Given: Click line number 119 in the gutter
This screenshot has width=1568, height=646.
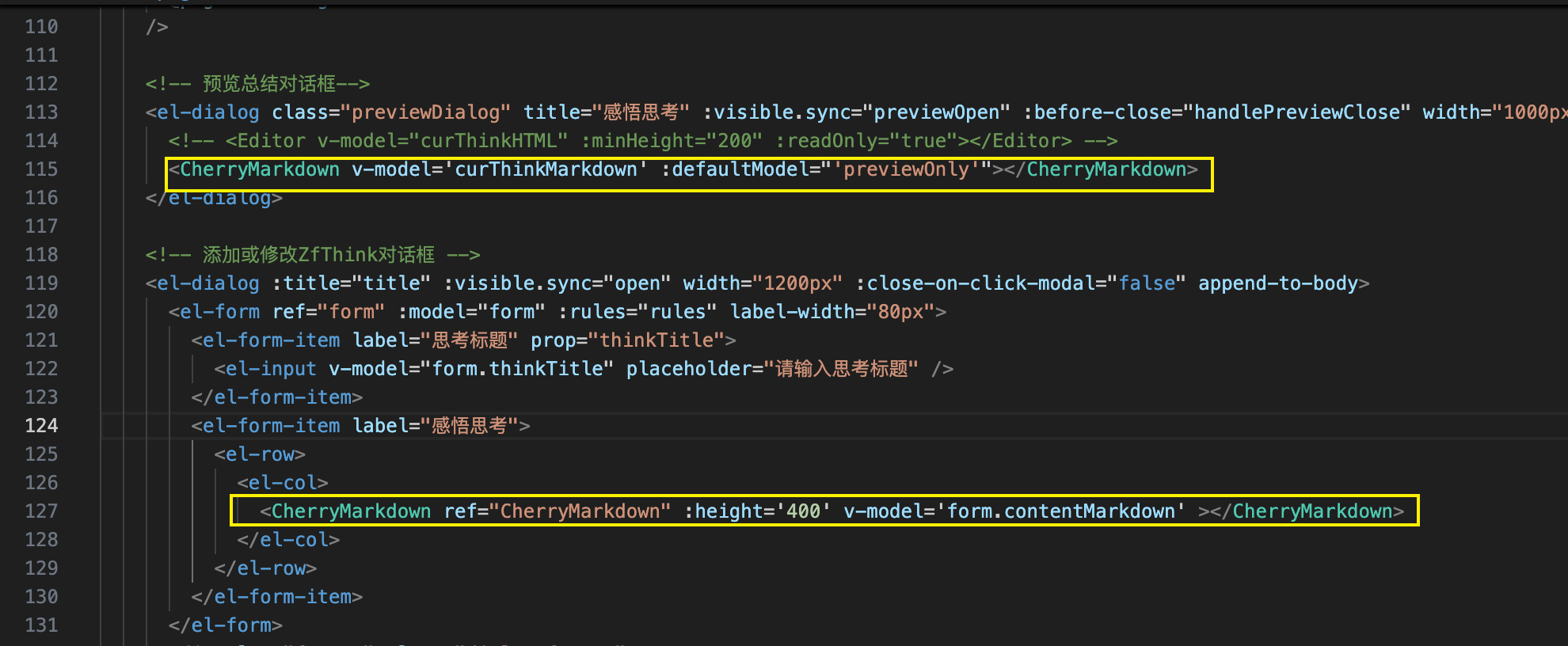Looking at the screenshot, I should (41, 283).
